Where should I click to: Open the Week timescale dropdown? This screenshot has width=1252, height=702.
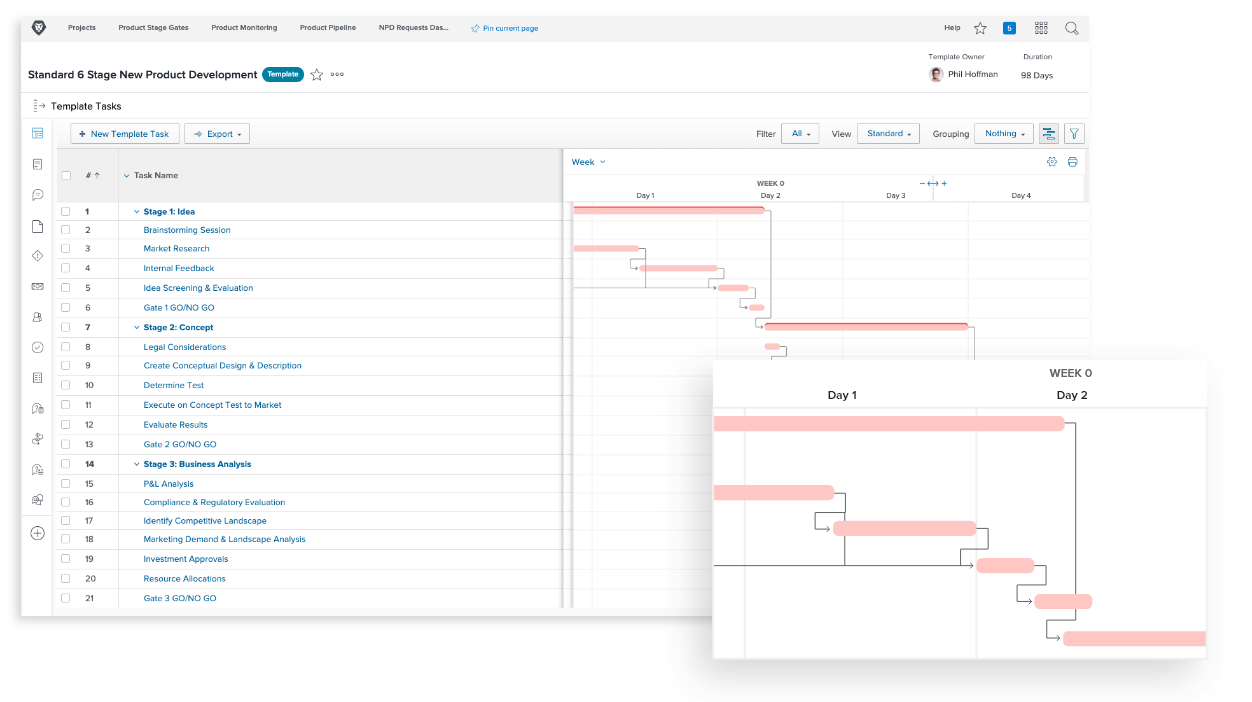[x=588, y=162]
